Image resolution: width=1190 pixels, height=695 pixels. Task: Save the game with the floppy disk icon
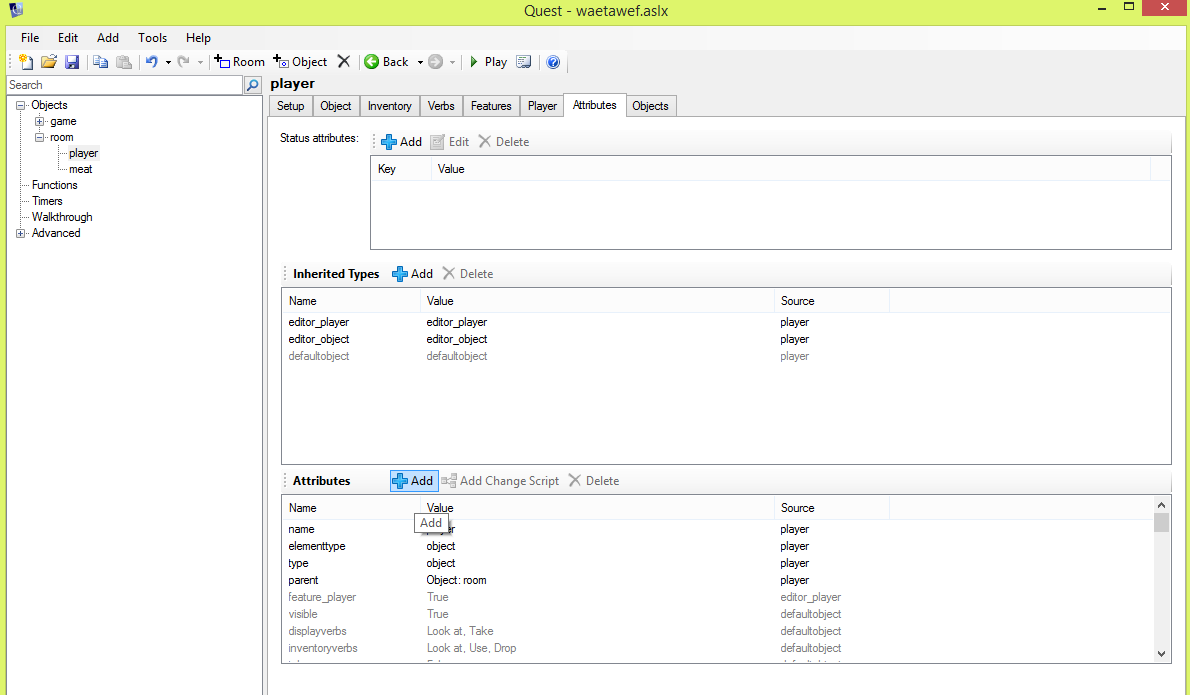pyautogui.click(x=72, y=62)
